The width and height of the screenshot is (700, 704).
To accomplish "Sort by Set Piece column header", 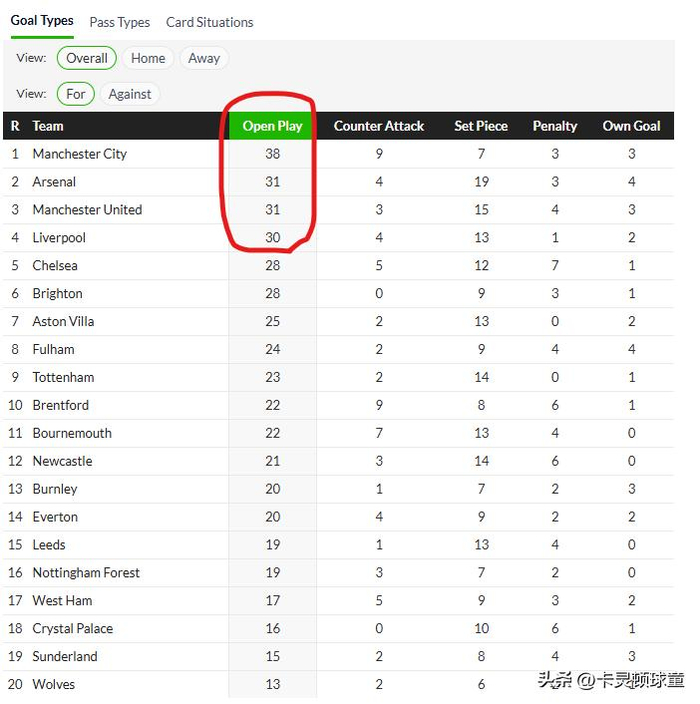I will point(481,126).
